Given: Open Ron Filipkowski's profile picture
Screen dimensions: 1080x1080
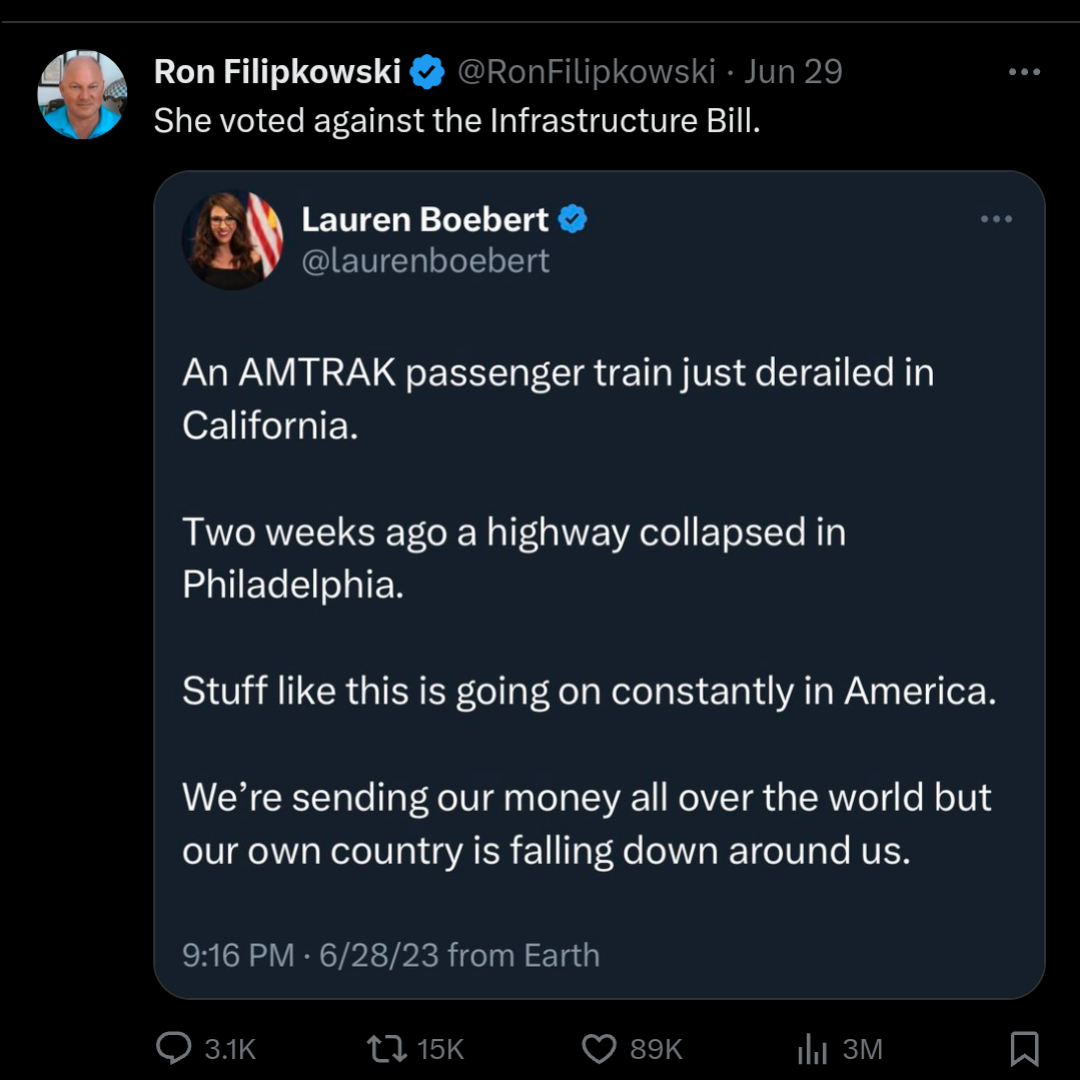Looking at the screenshot, I should (82, 94).
